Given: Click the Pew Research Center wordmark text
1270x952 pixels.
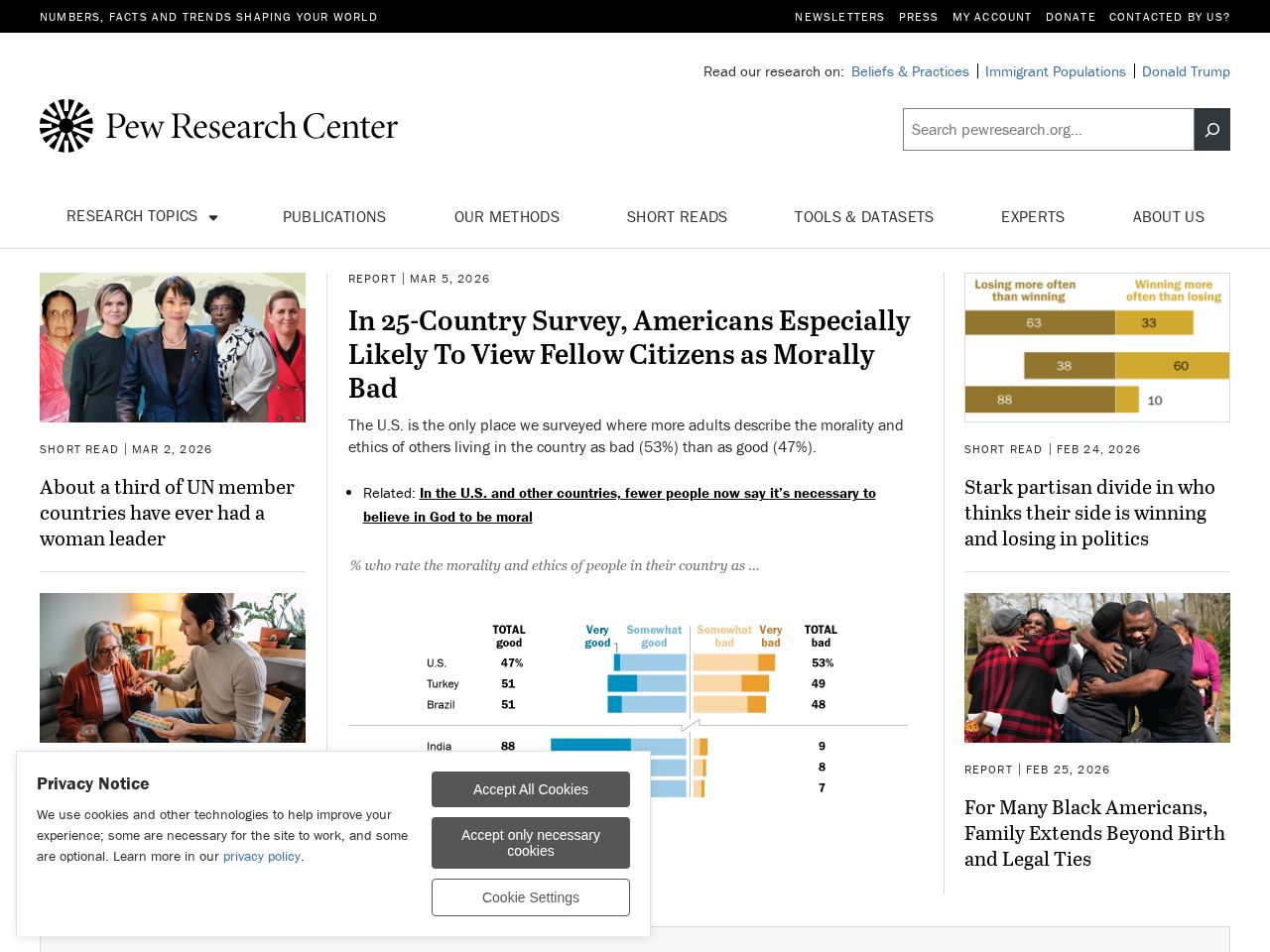Looking at the screenshot, I should click(x=251, y=127).
